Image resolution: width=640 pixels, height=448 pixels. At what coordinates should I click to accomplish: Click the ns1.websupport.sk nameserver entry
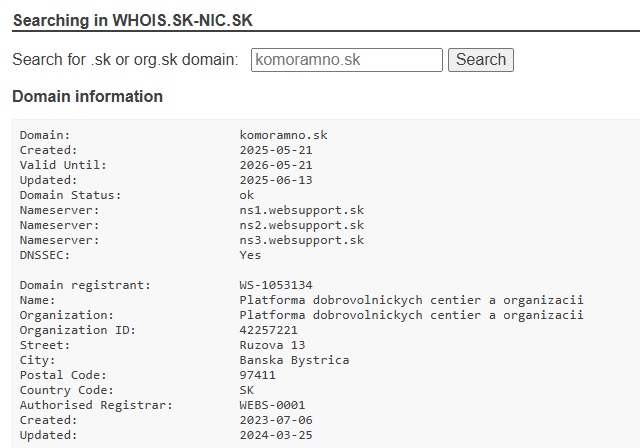click(302, 210)
